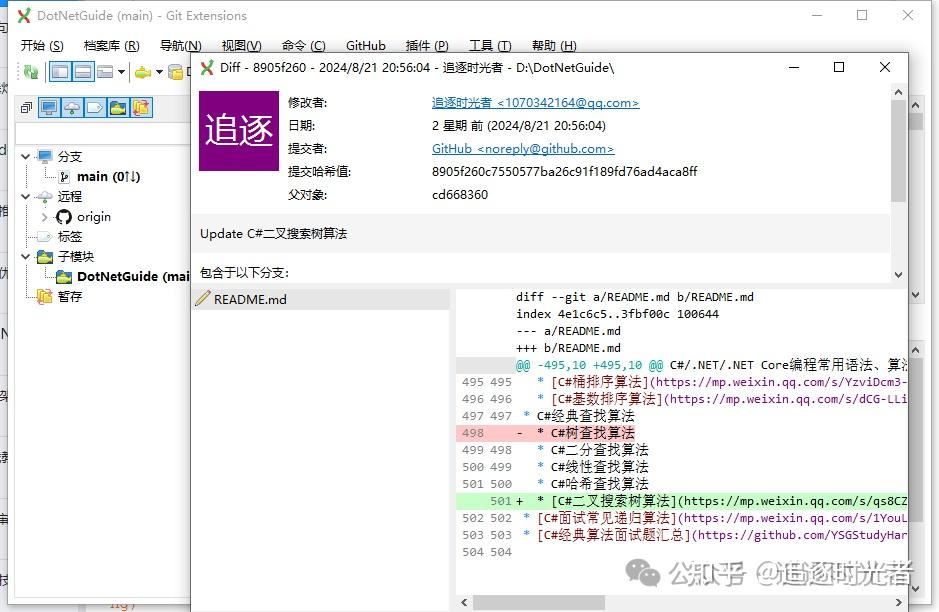
Task: Open dropdown arrow next to submarine icon
Action: [159, 72]
